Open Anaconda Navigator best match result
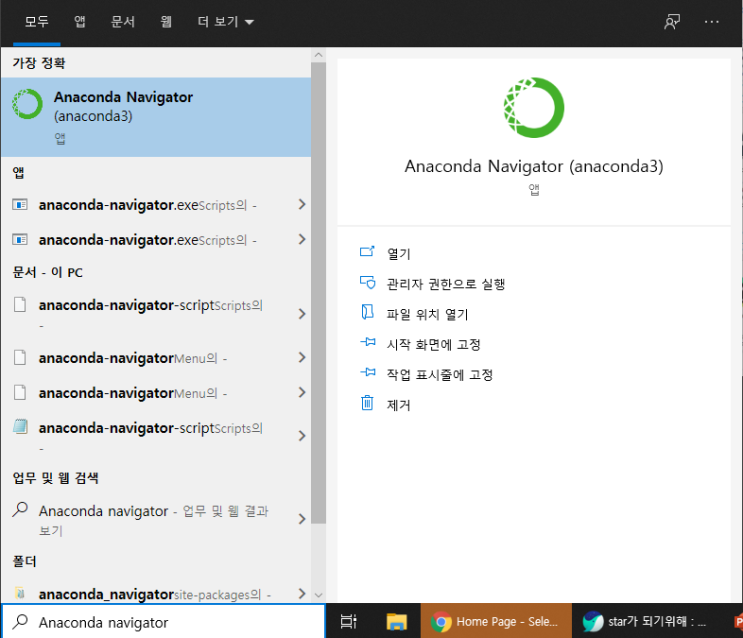 (x=156, y=117)
